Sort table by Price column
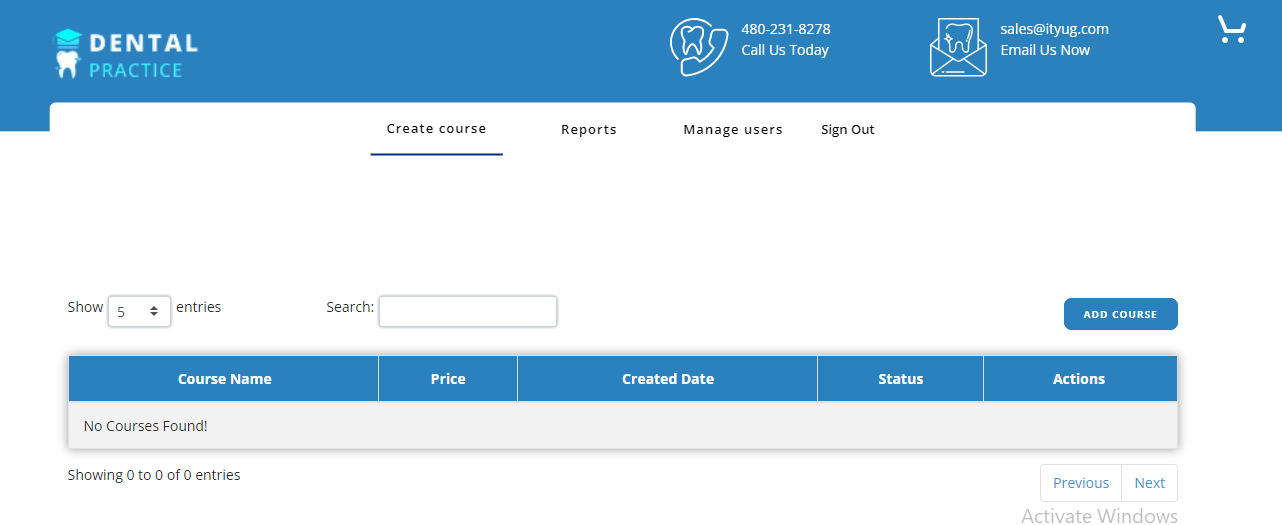Viewport: 1282px width, 525px height. click(x=448, y=379)
